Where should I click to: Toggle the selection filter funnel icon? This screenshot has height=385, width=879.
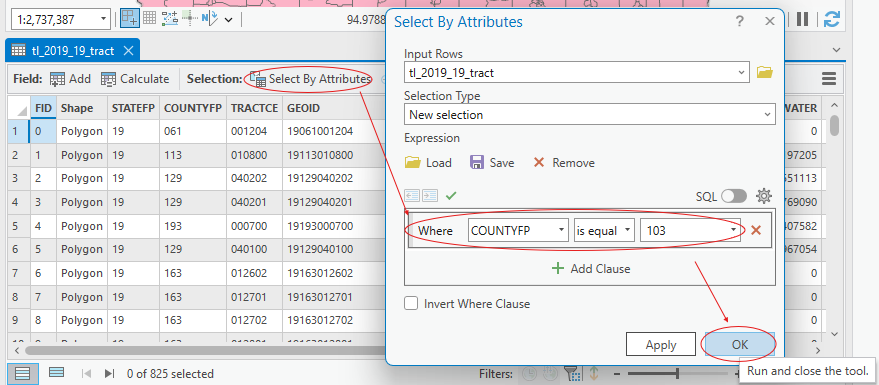click(571, 373)
